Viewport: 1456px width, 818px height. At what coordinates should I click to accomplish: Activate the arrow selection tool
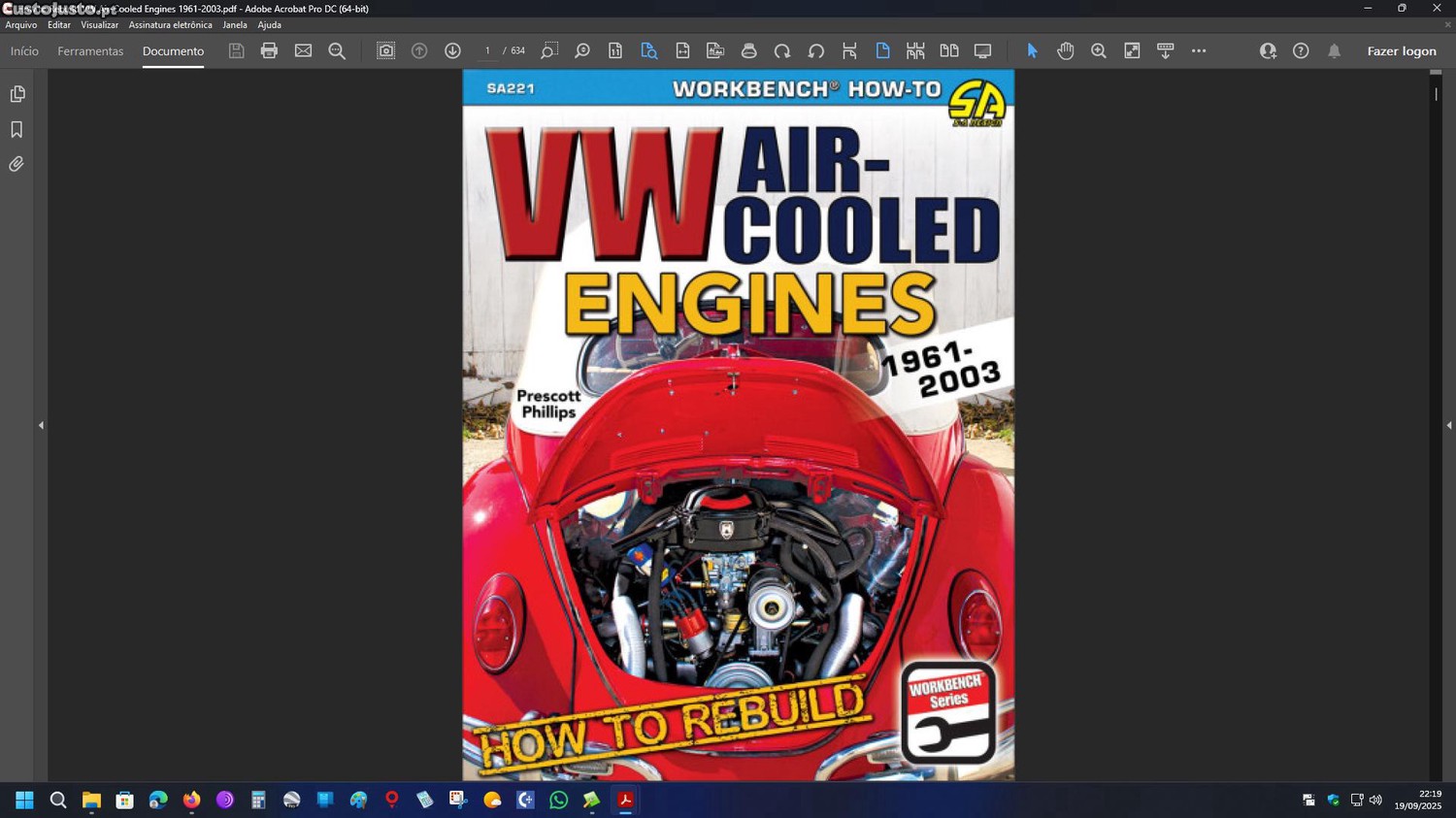pyautogui.click(x=1032, y=50)
